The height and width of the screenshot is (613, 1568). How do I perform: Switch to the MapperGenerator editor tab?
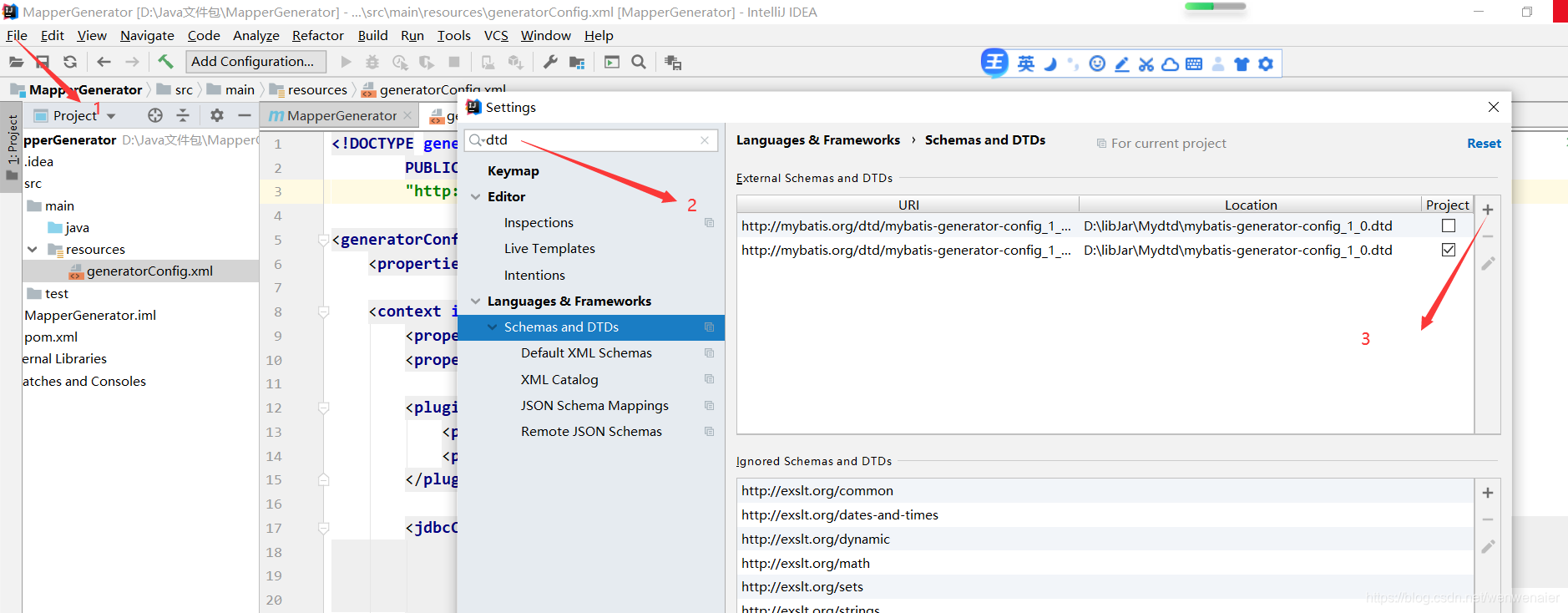tap(341, 115)
